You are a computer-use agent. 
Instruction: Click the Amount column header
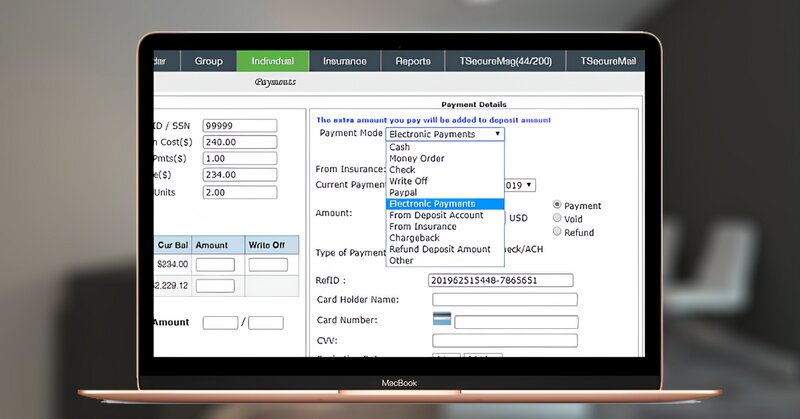(x=218, y=245)
